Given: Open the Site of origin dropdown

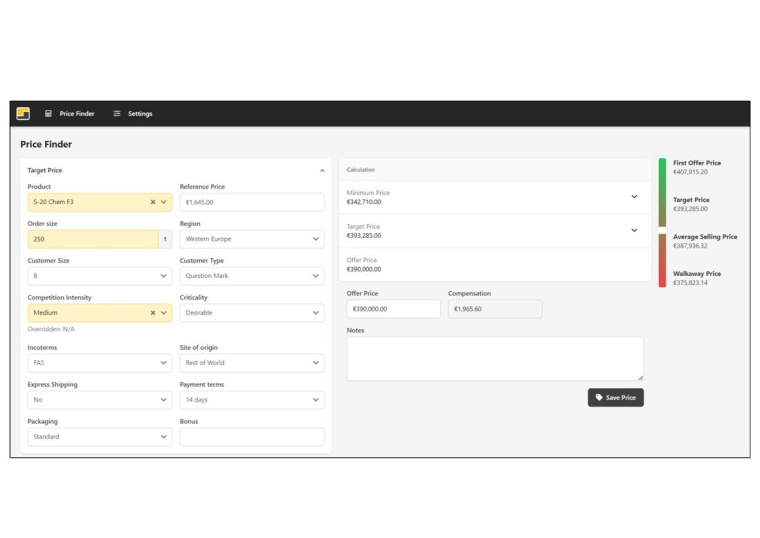Looking at the screenshot, I should [x=252, y=363].
